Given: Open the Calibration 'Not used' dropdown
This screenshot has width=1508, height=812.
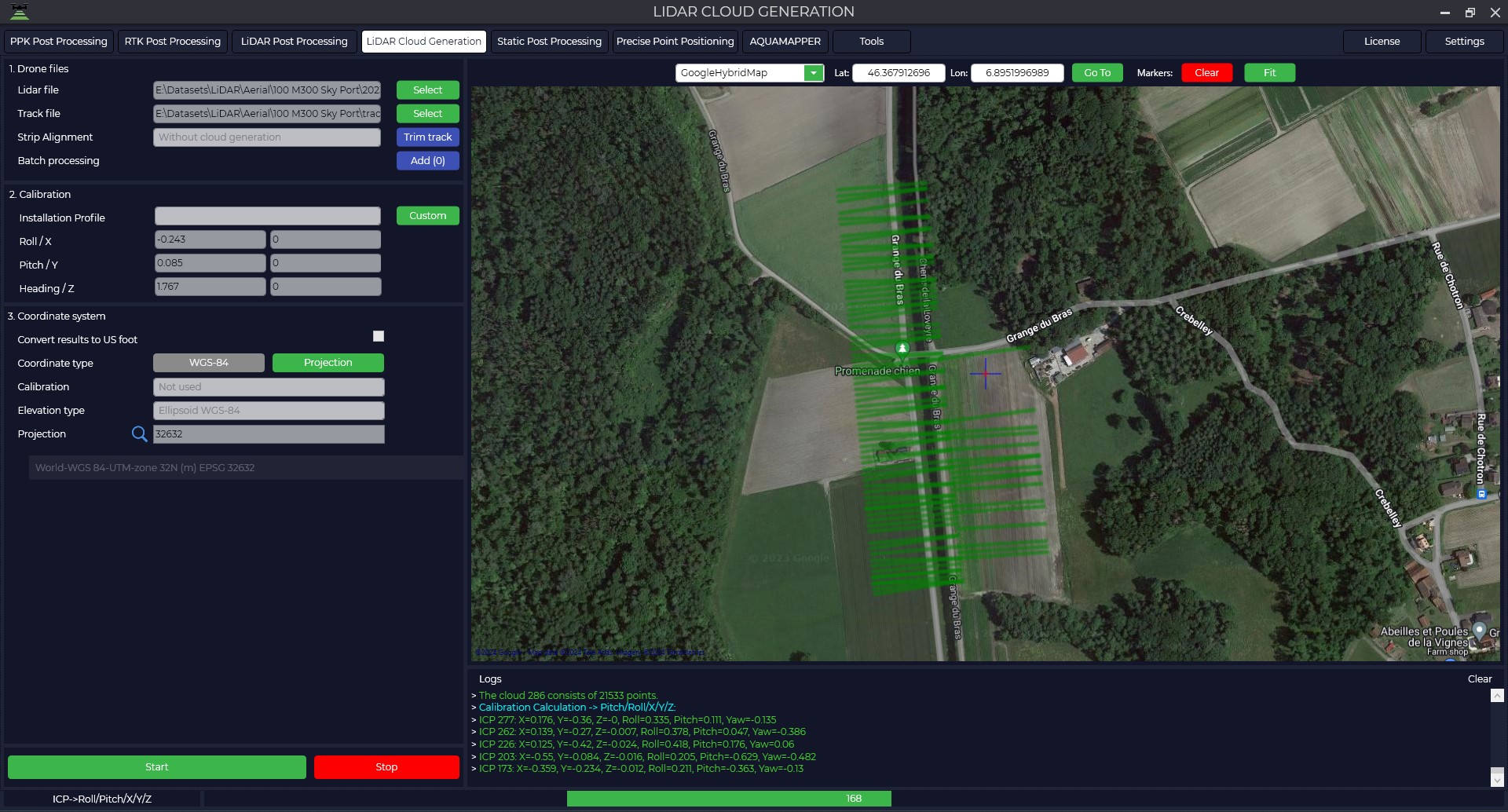Looking at the screenshot, I should coord(269,387).
